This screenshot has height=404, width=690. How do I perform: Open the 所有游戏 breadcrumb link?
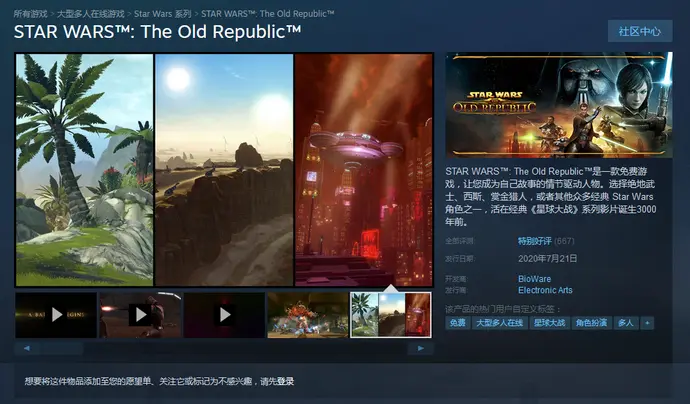[30, 14]
